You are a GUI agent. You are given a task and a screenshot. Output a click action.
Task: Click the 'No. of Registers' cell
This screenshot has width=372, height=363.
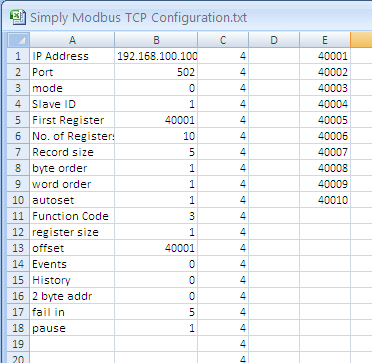click(72, 136)
